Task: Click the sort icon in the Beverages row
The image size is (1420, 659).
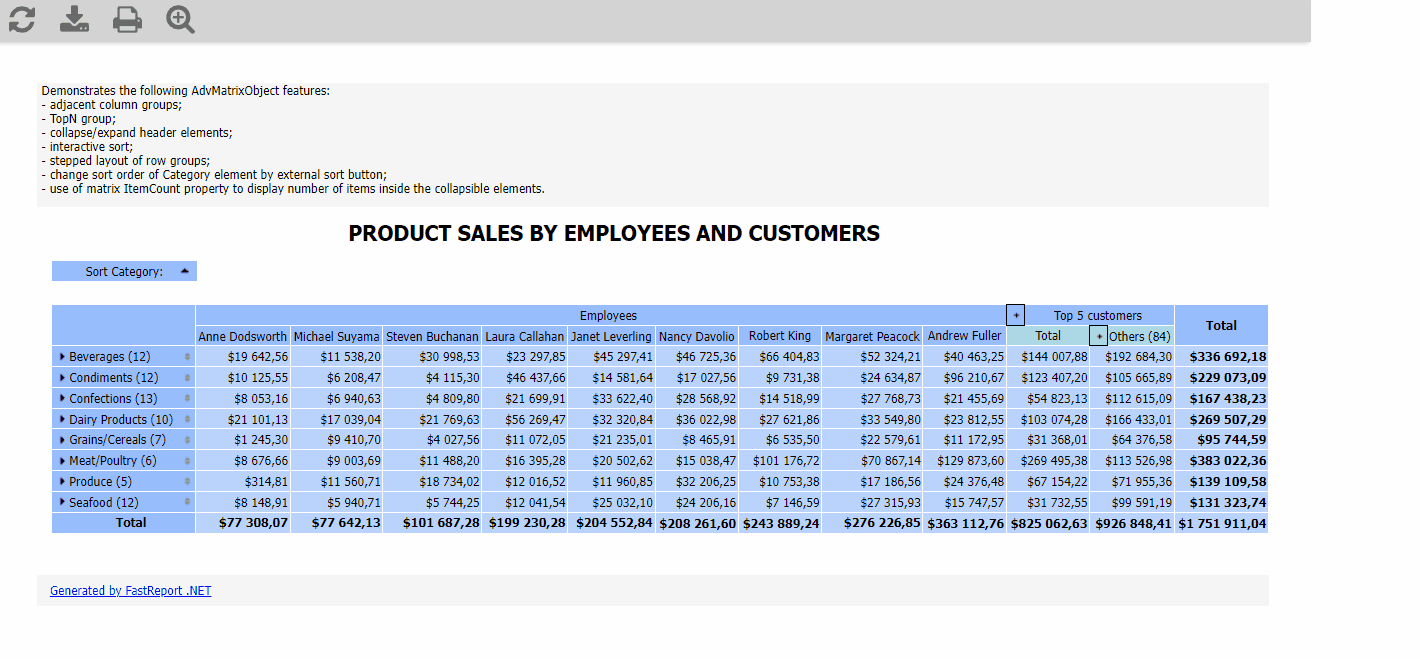Action: 187,357
